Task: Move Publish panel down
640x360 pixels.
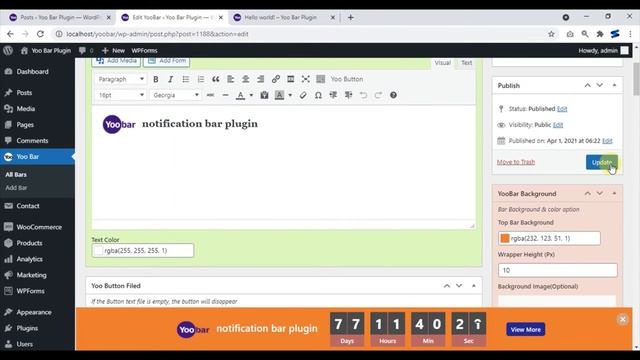Action: pos(600,85)
